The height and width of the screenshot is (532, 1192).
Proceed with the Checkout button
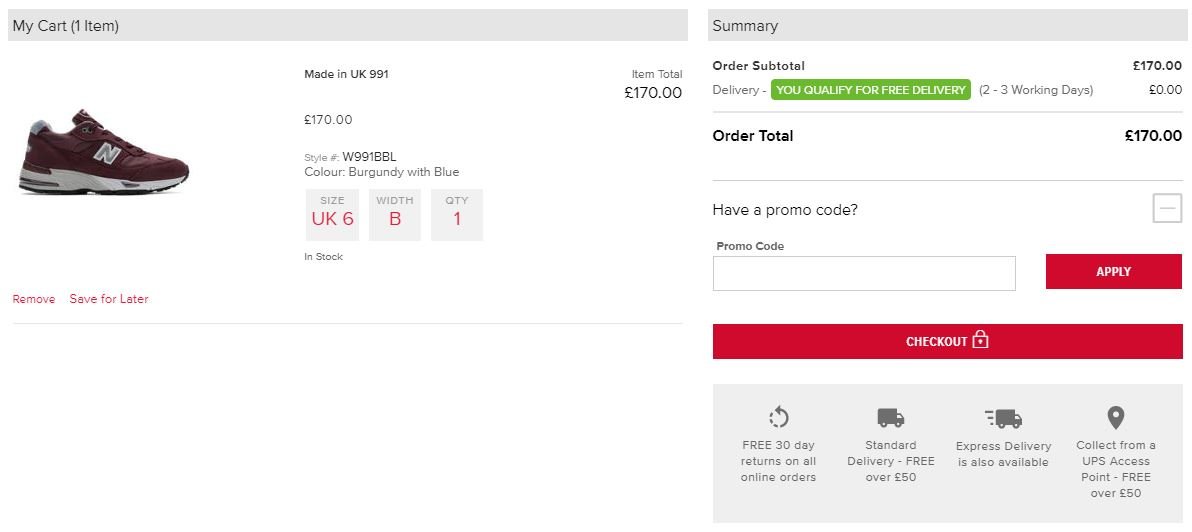coord(946,341)
